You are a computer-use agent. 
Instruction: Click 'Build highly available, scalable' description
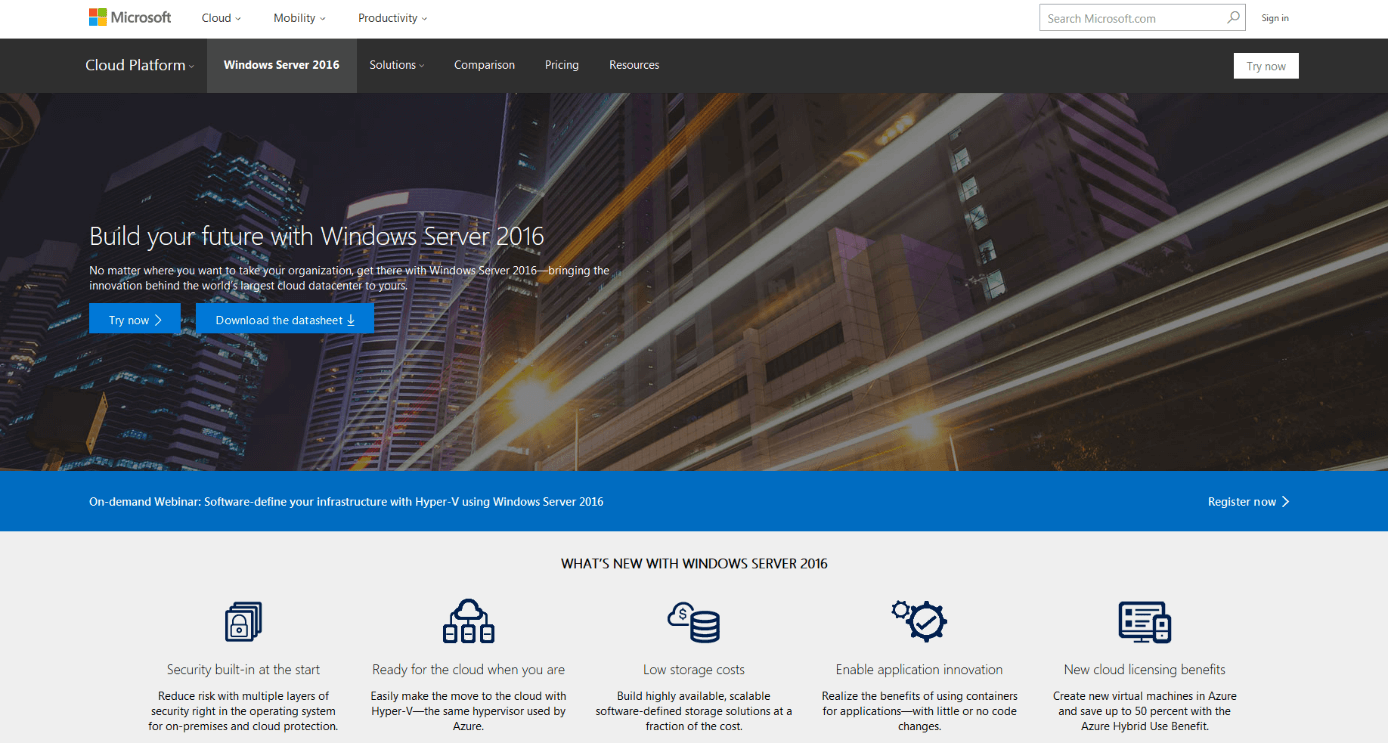(694, 711)
